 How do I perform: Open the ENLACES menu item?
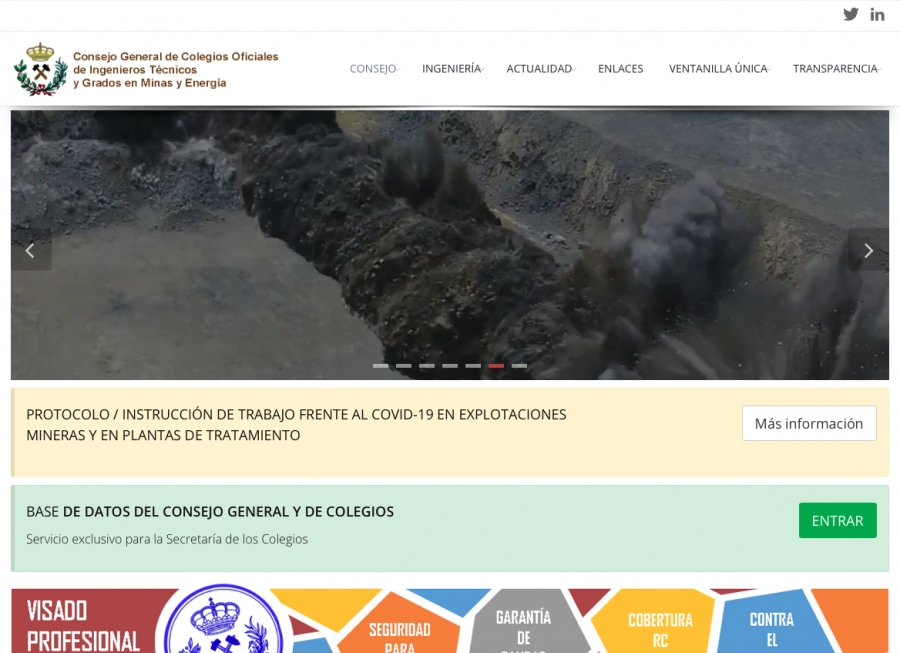620,69
